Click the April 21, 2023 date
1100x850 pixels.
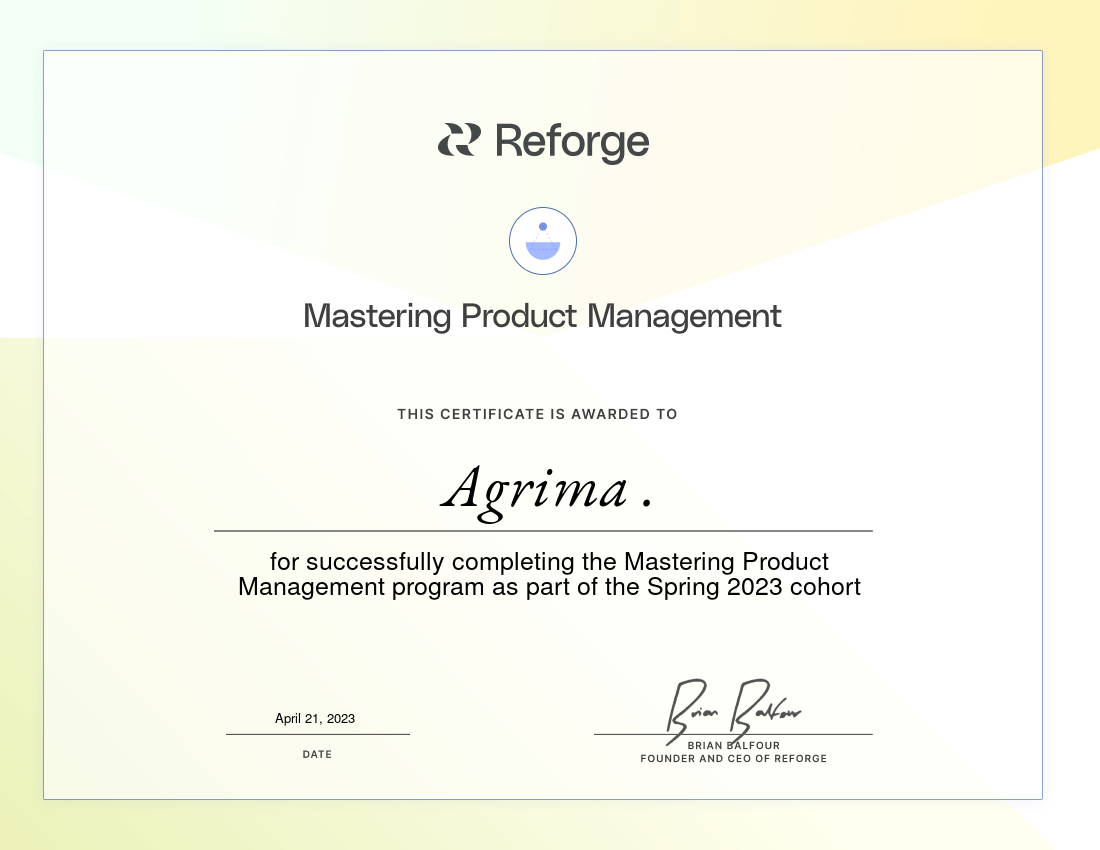click(x=315, y=718)
